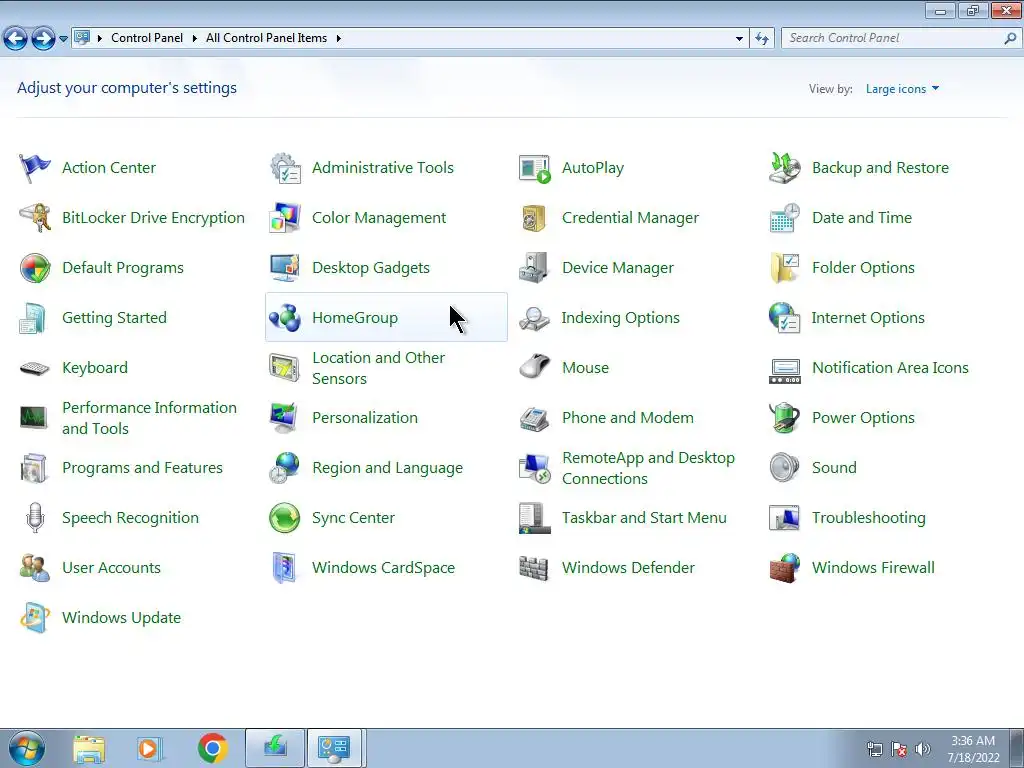The image size is (1024, 768).
Task: Open Windows Explorer from the taskbar
Action: click(89, 748)
